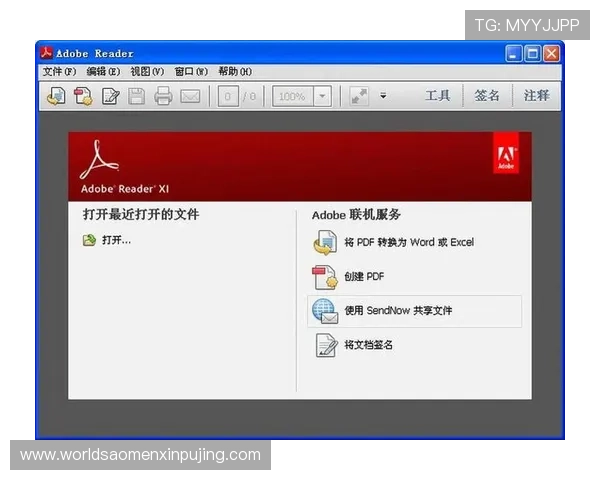This screenshot has height=480, width=600.
Task: Click the 将文档签名 pen document icon
Action: [326, 345]
